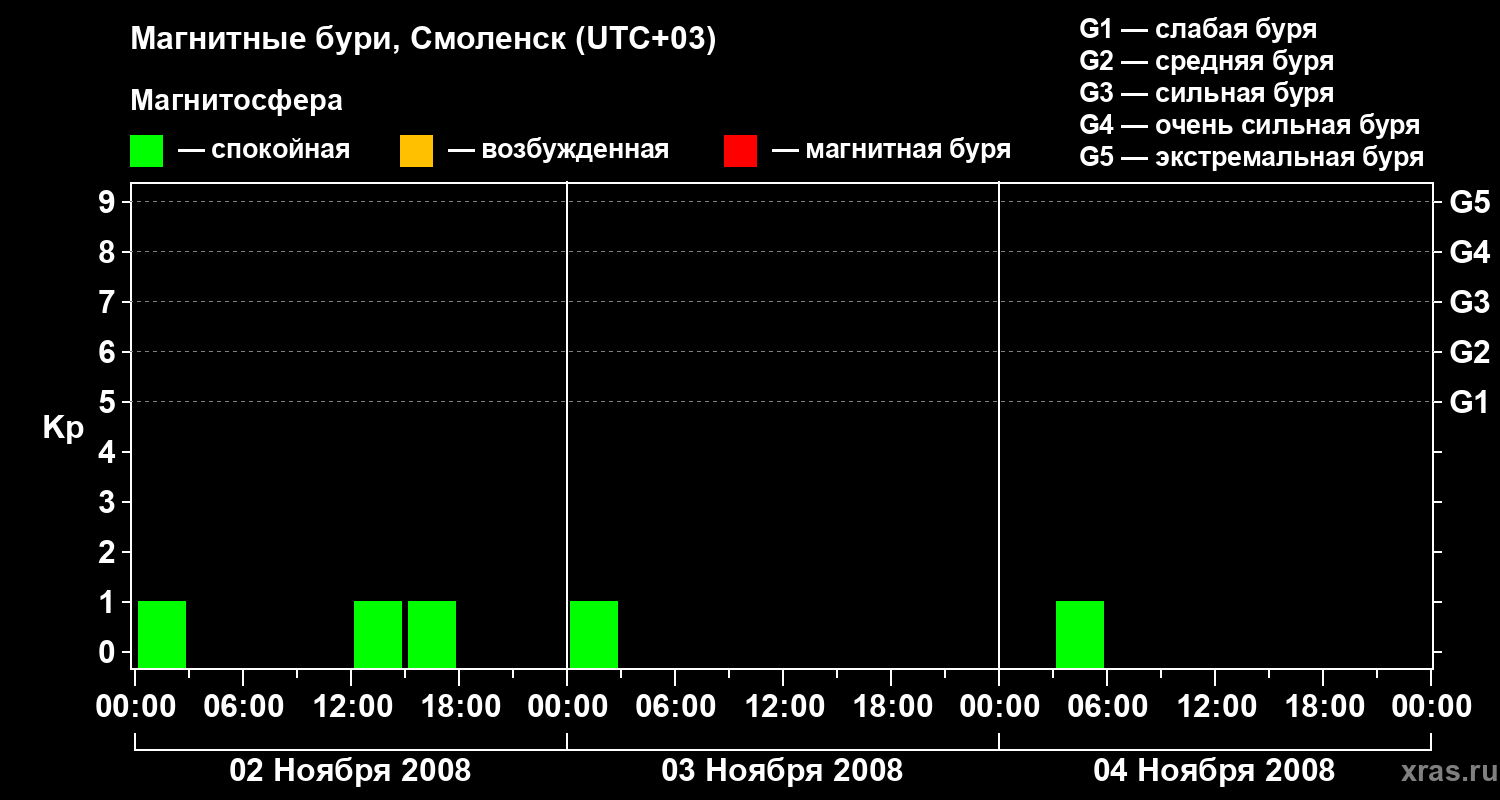Click the '06:00' tick label under 02 Ноября
This screenshot has height=800, width=1500.
pyautogui.click(x=242, y=707)
